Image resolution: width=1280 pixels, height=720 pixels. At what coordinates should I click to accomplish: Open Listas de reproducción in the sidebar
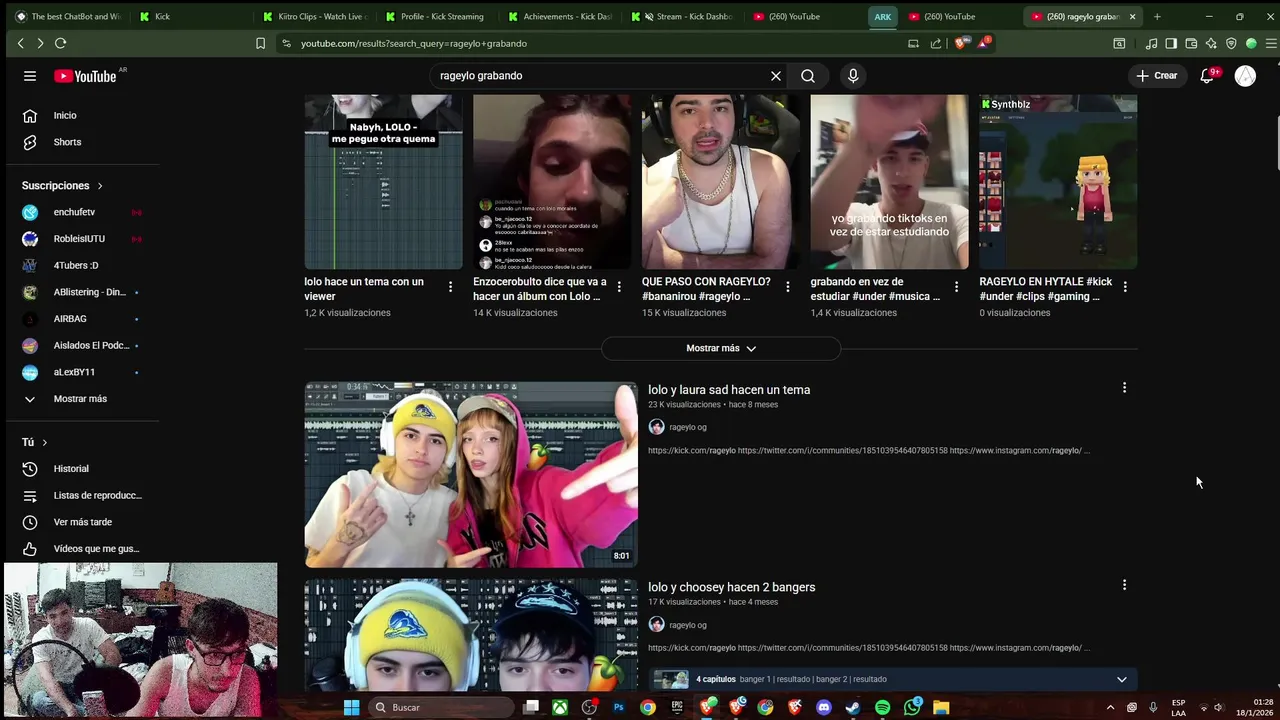point(80,495)
